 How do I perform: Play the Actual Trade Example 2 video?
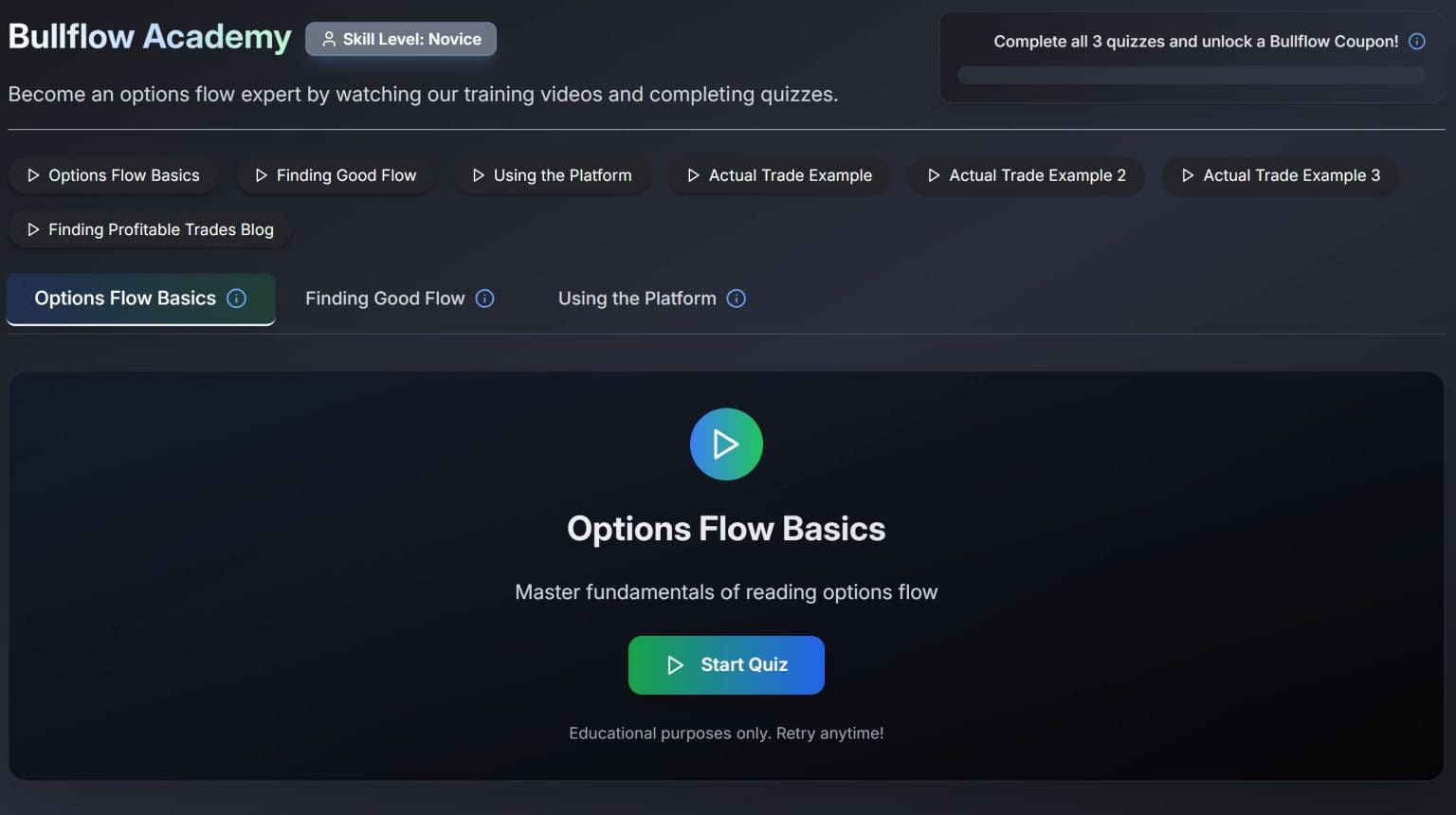click(1027, 175)
